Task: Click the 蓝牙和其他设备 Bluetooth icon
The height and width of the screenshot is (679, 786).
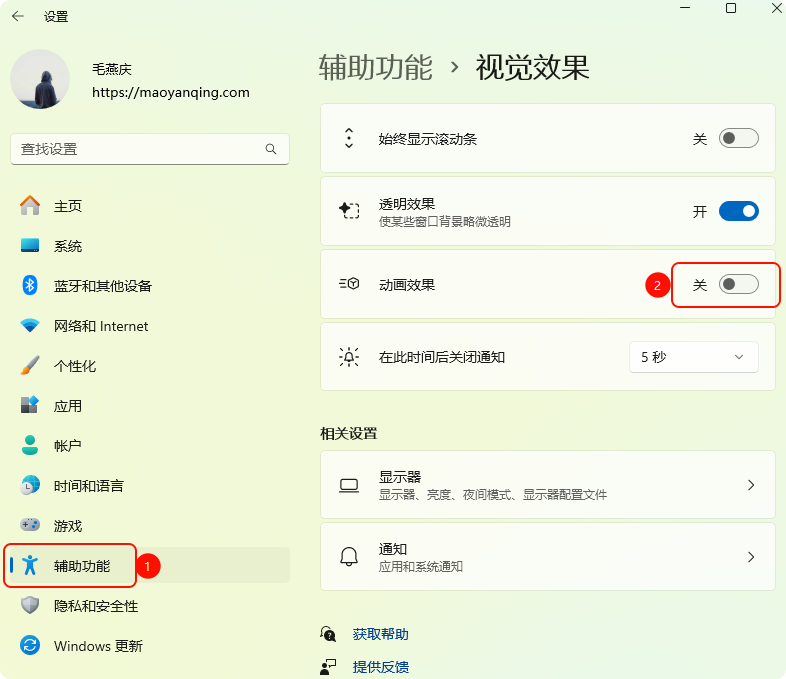Action: click(x=30, y=286)
